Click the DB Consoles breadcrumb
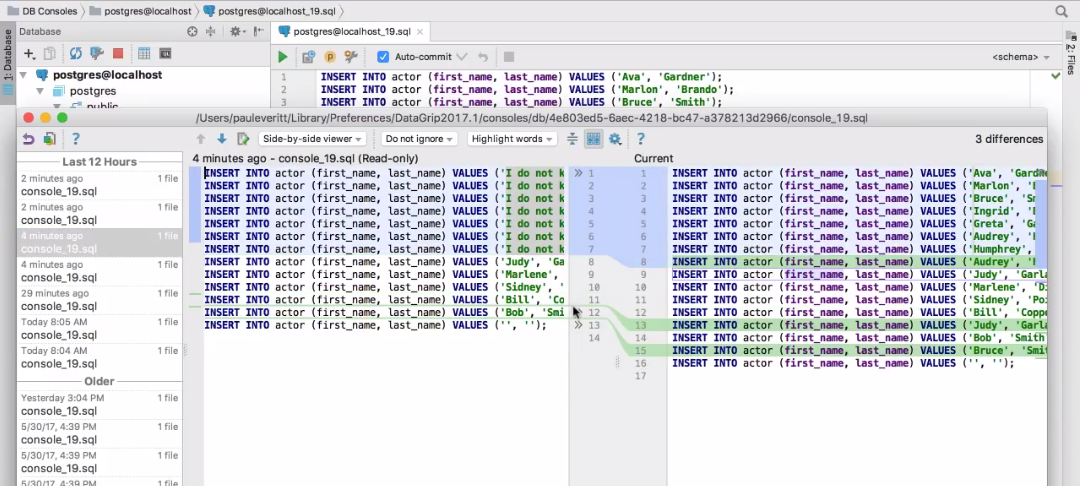Image resolution: width=1080 pixels, height=486 pixels. 41,11
